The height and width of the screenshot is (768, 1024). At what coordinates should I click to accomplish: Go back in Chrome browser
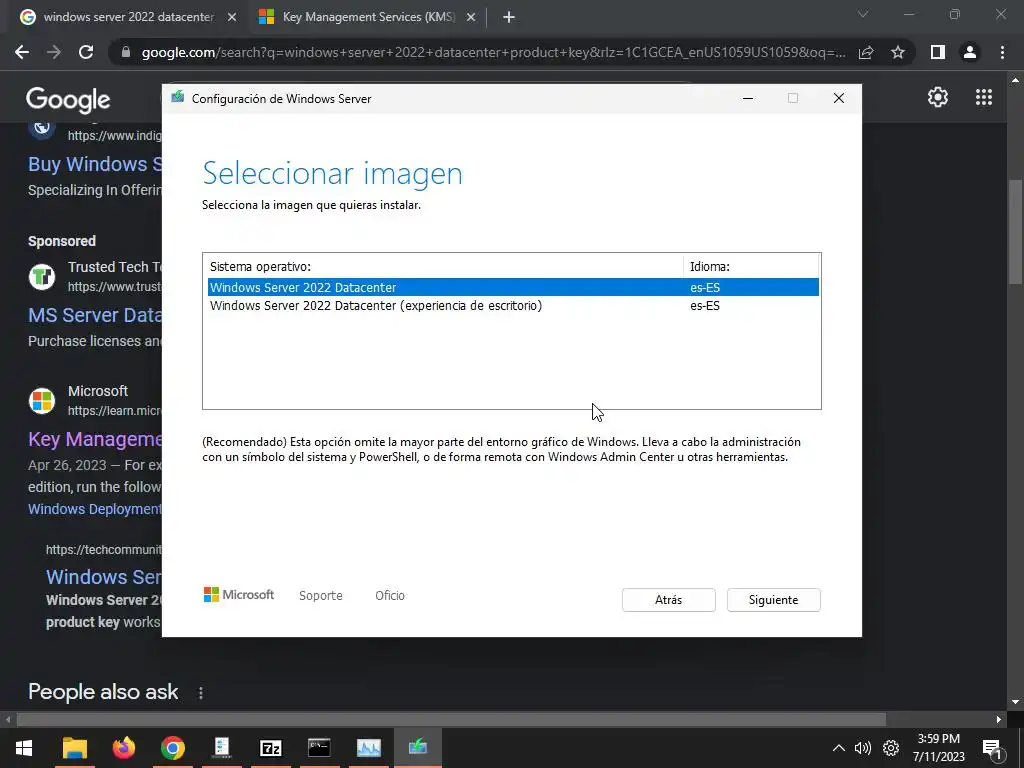22,52
